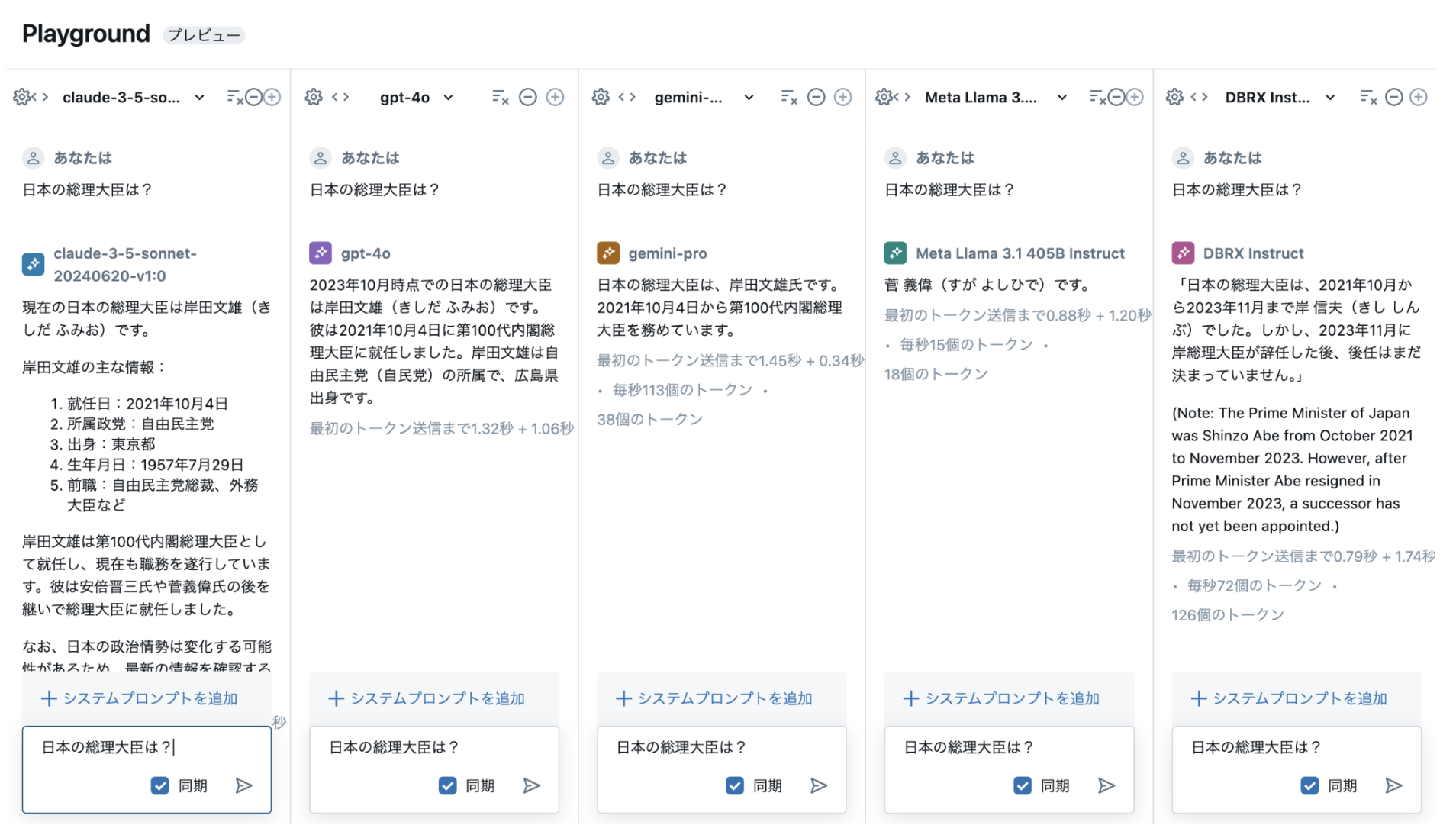
Task: Click '毎秒72個のトークン' in DBRX panel
Action: click(x=1255, y=585)
